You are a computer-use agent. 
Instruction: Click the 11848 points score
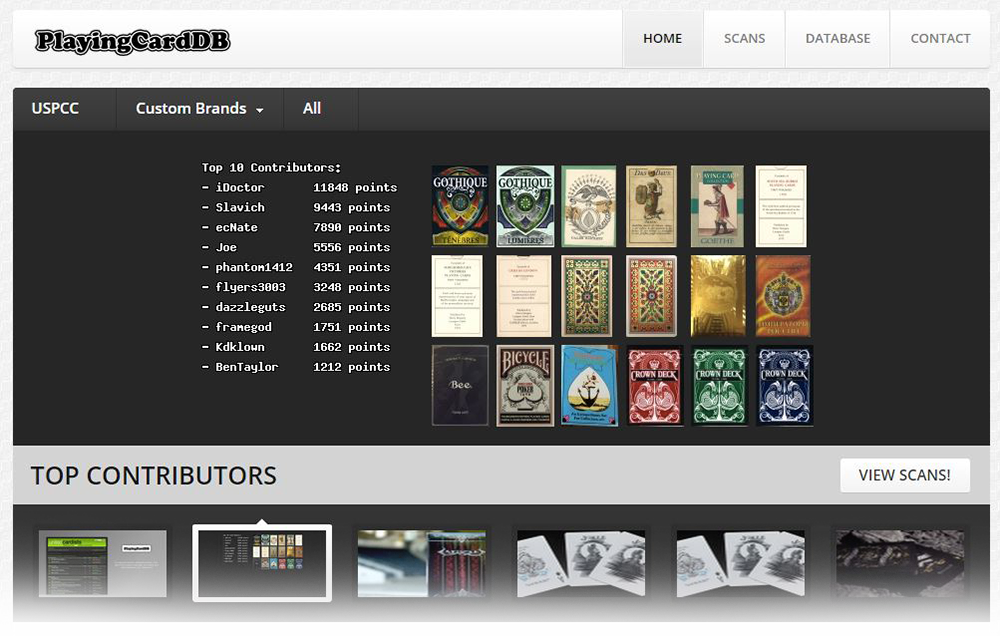click(355, 188)
